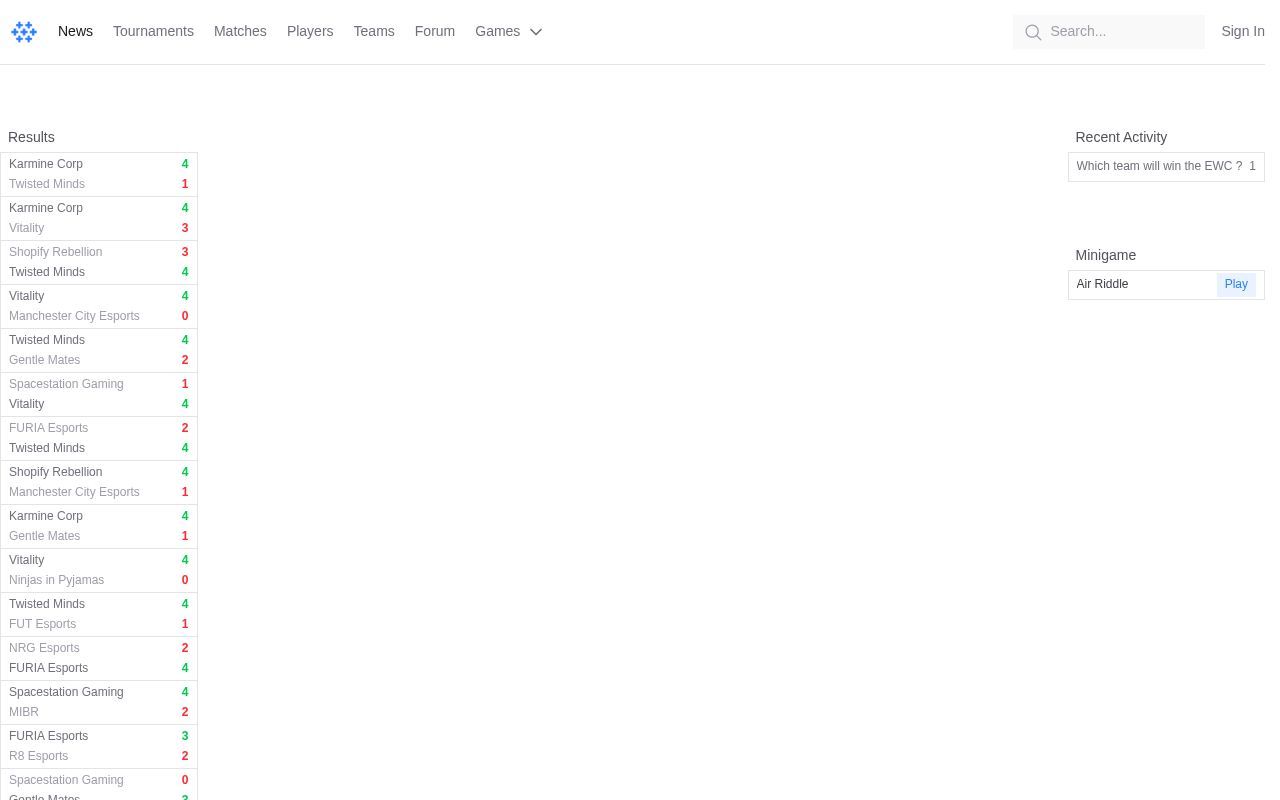Open FURIA Esports vs Twisted Minds result
Image resolution: width=1280 pixels, height=800 pixels.
coord(99,438)
